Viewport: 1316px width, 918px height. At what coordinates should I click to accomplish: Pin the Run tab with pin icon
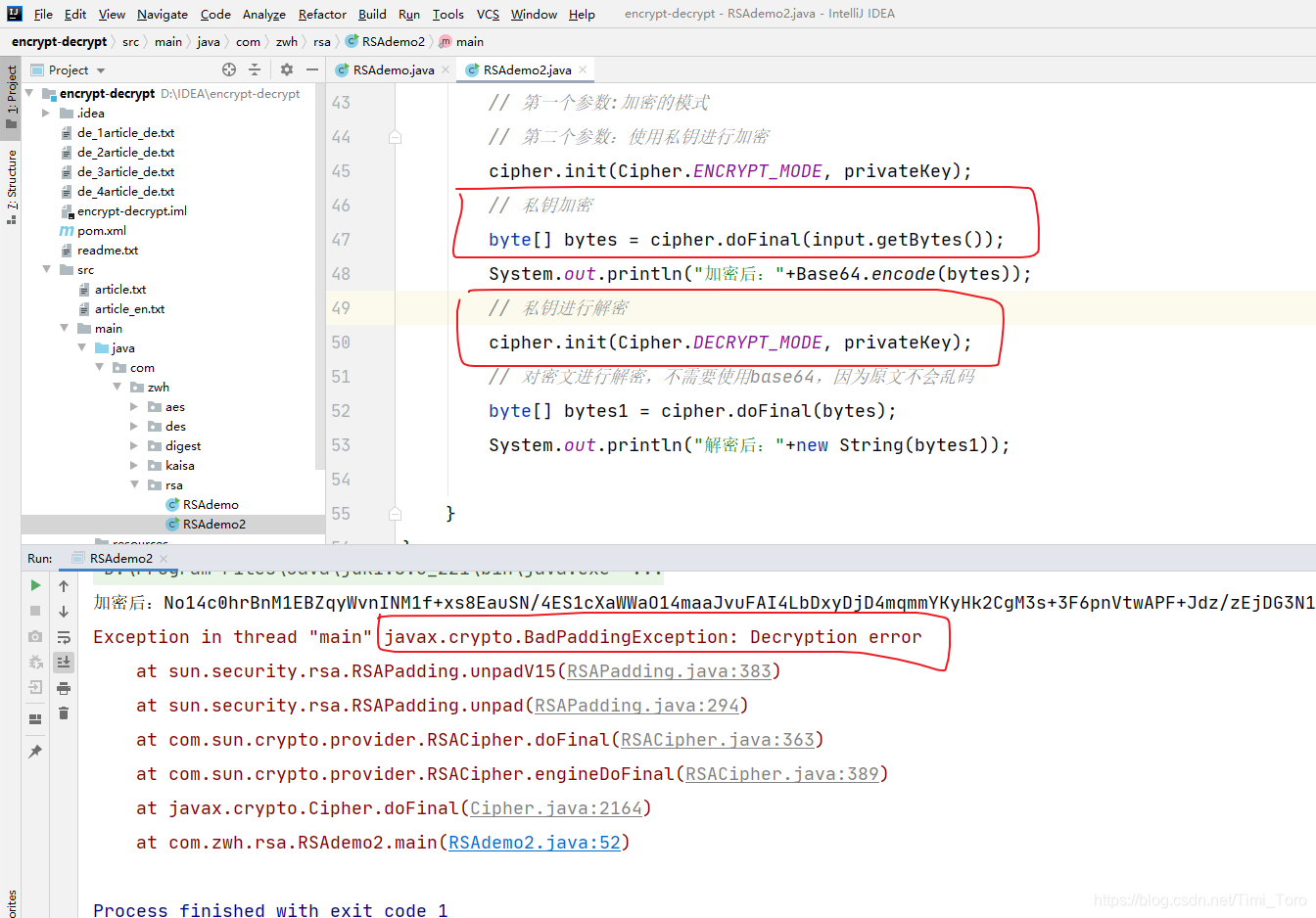35,752
